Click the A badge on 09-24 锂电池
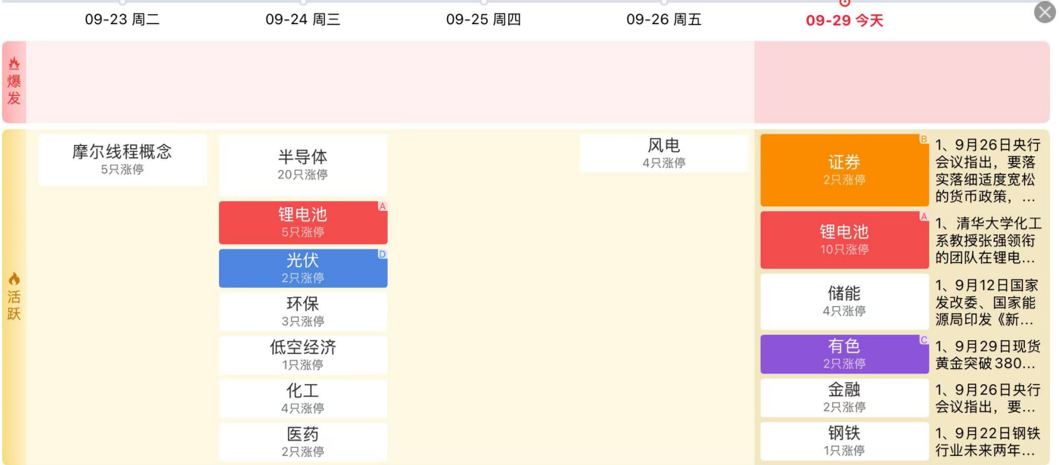Viewport: 1059px width, 465px height. tap(382, 207)
